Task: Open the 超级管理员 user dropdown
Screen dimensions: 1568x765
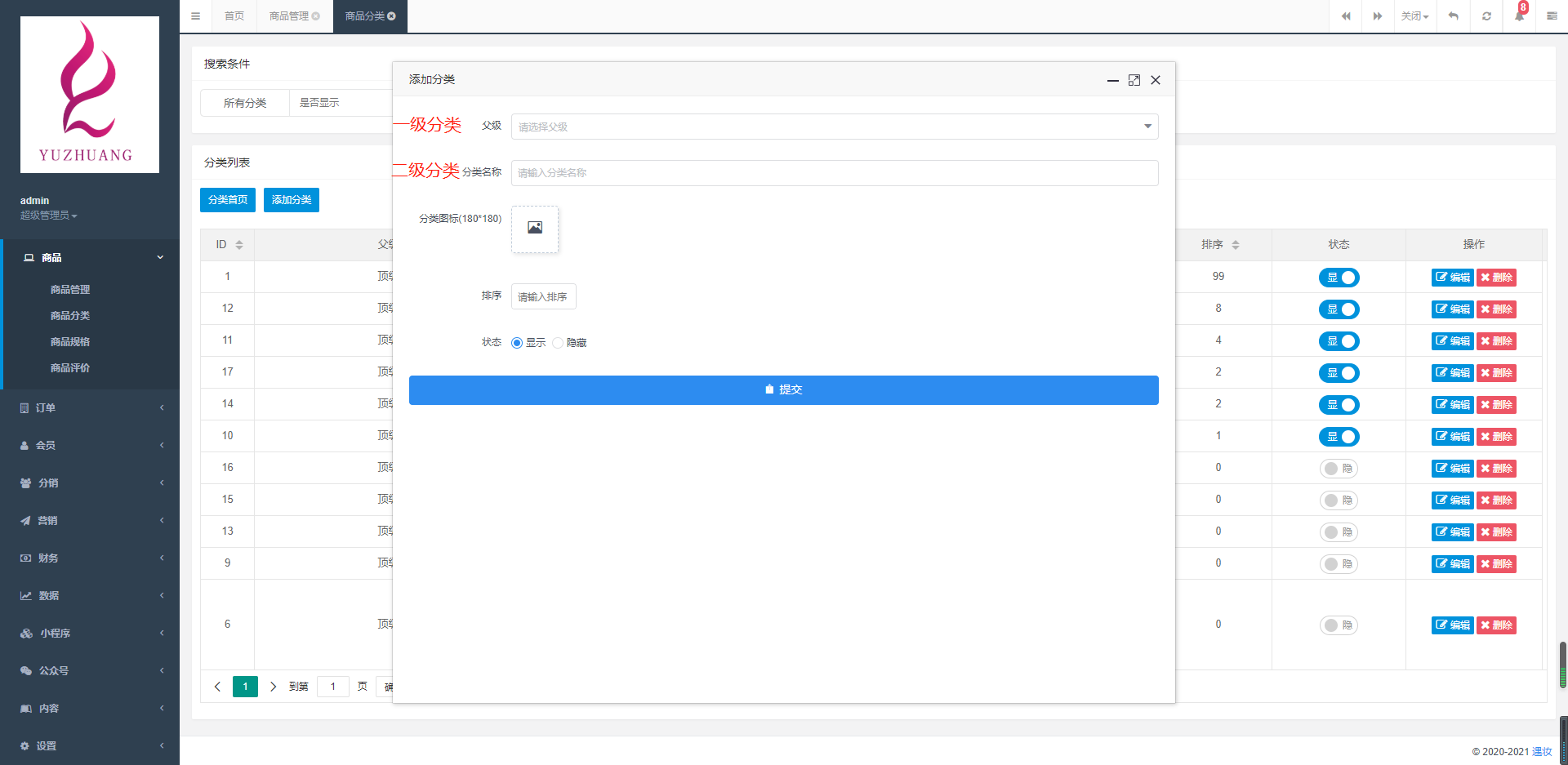Action: click(x=49, y=216)
